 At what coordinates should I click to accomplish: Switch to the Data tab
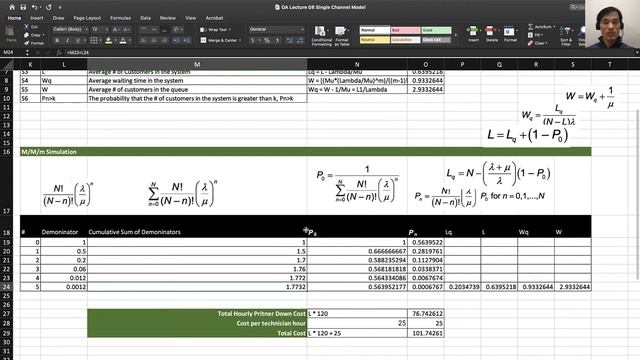(145, 18)
